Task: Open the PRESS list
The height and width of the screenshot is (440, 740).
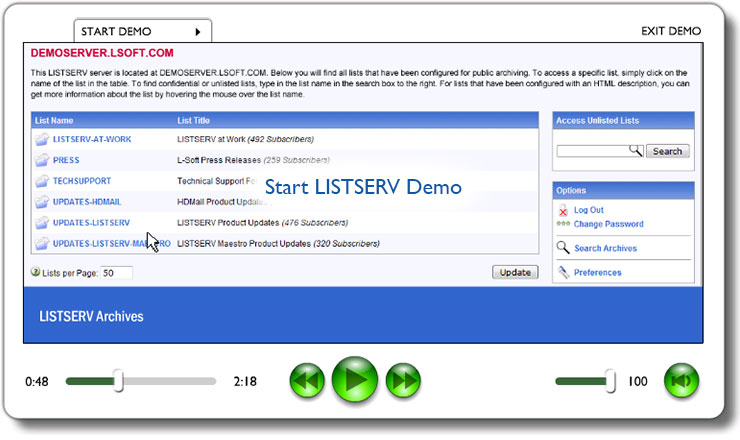Action: (66, 160)
